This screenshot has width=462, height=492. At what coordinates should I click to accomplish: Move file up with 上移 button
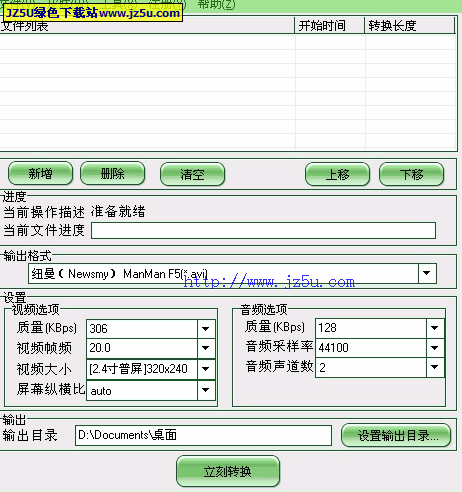pos(337,174)
